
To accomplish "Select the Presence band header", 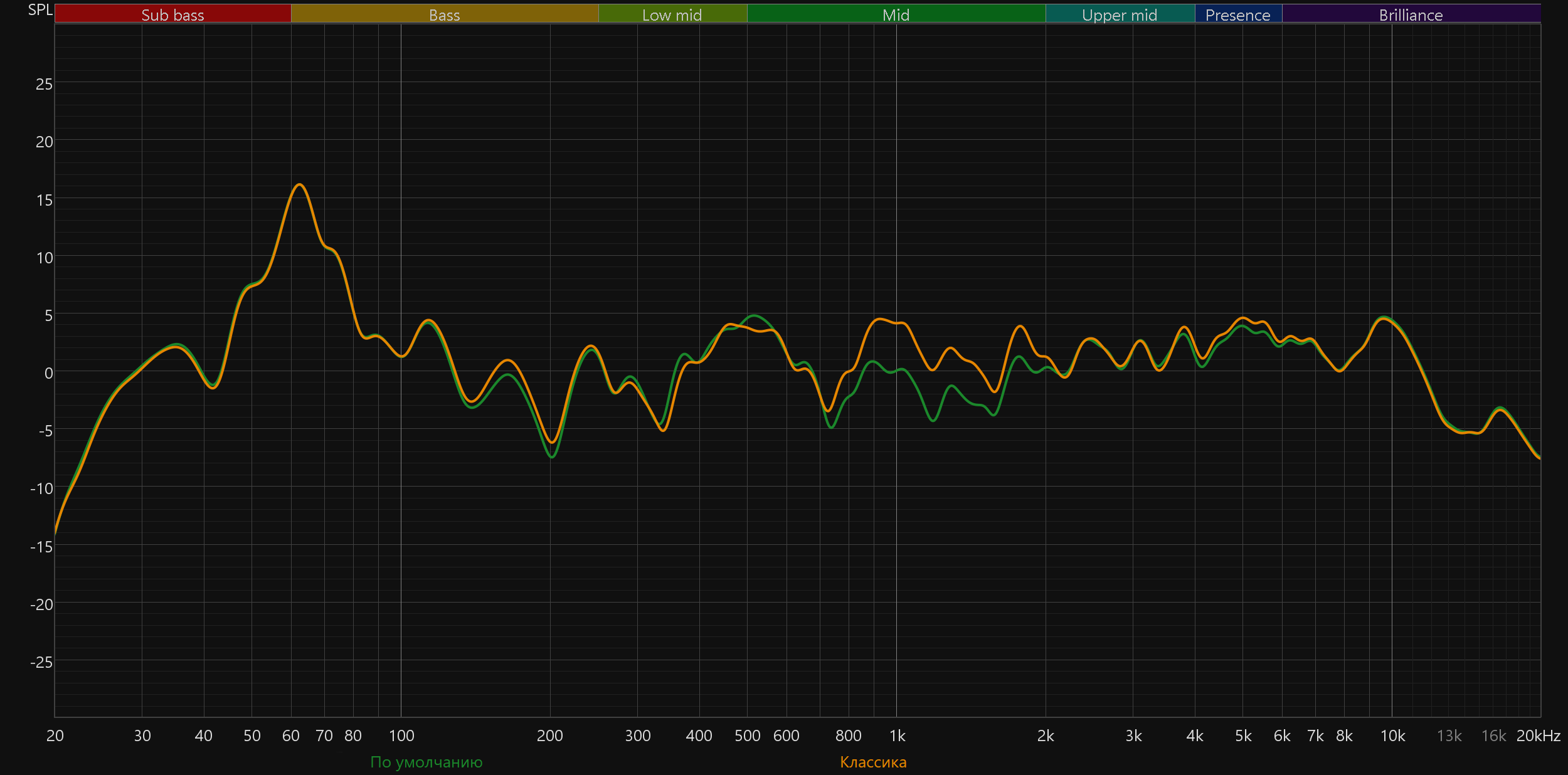I will (x=1237, y=14).
